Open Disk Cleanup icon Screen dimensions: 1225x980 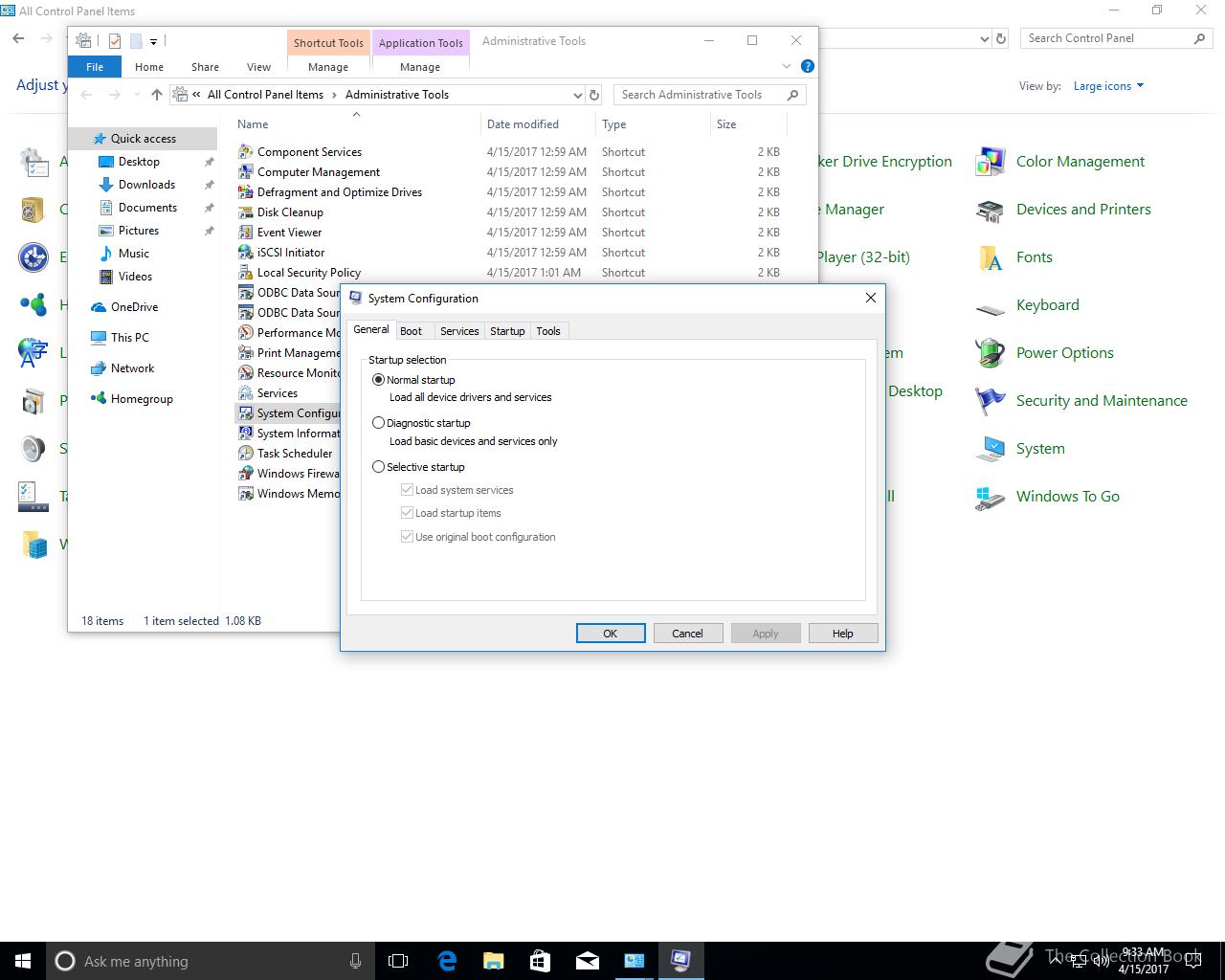point(246,212)
